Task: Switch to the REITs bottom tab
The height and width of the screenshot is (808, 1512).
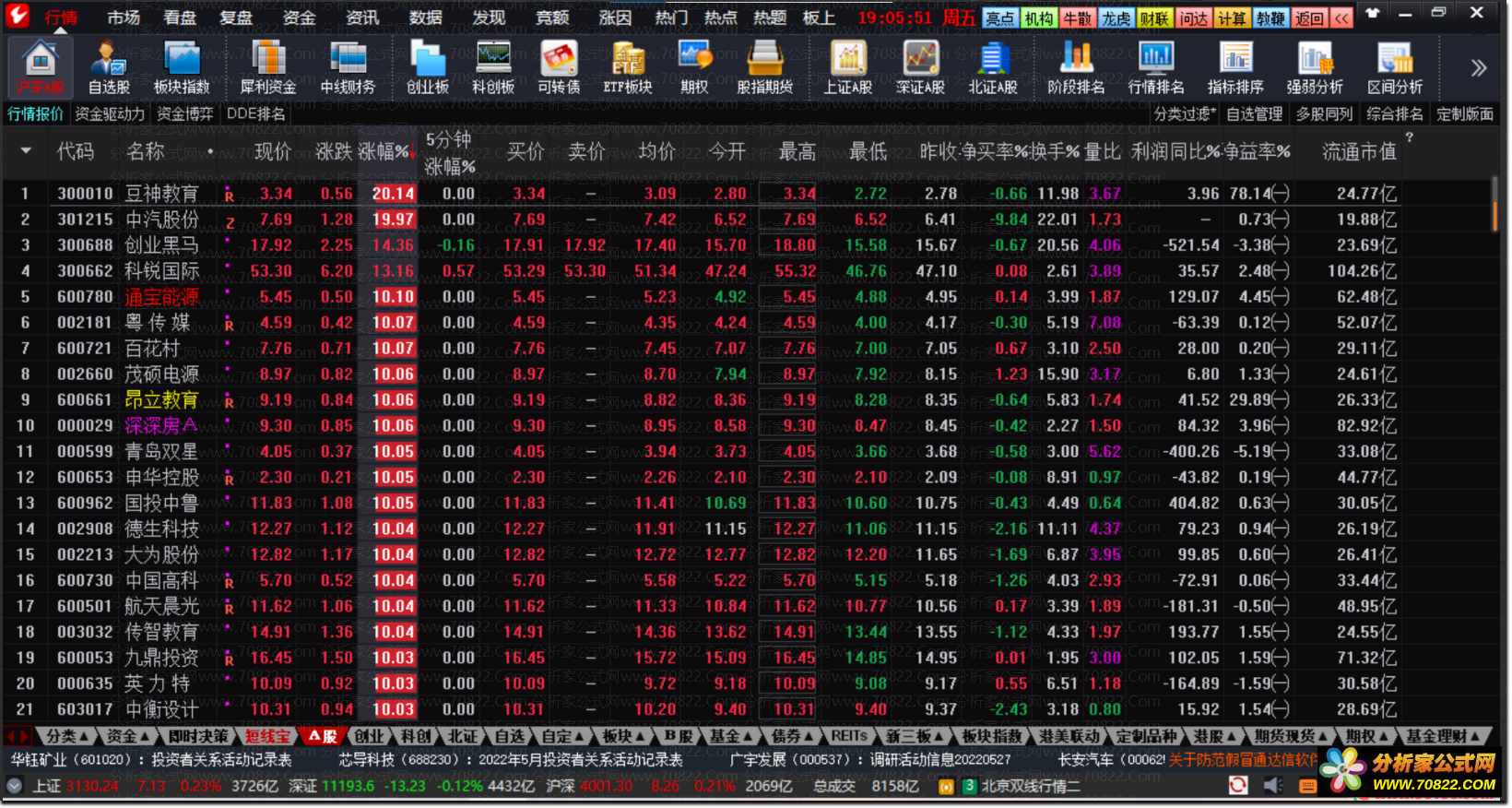Action: point(849,736)
